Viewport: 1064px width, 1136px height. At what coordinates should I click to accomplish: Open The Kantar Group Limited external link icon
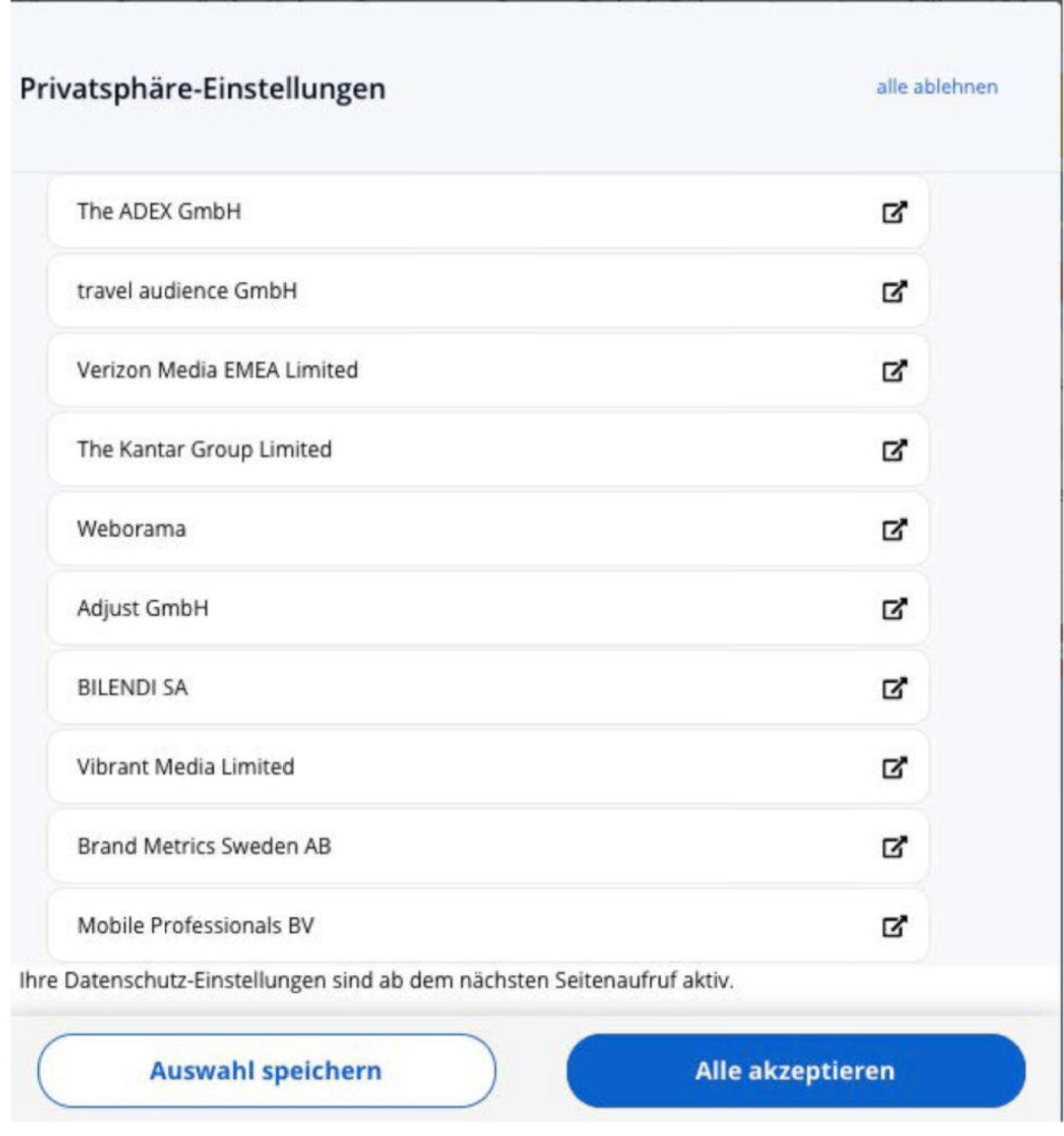pyautogui.click(x=894, y=451)
